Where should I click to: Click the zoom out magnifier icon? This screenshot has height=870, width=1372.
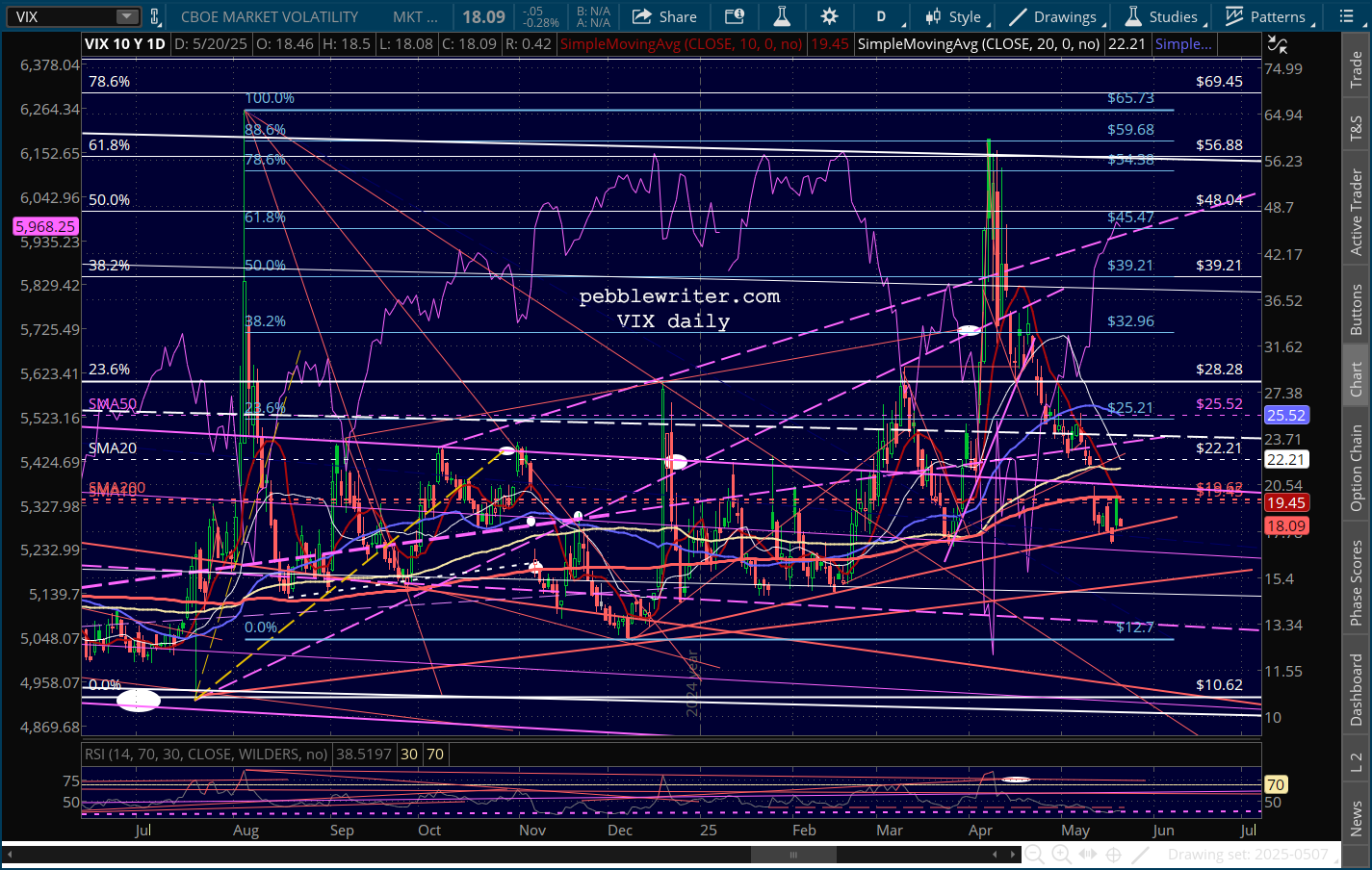1034,855
